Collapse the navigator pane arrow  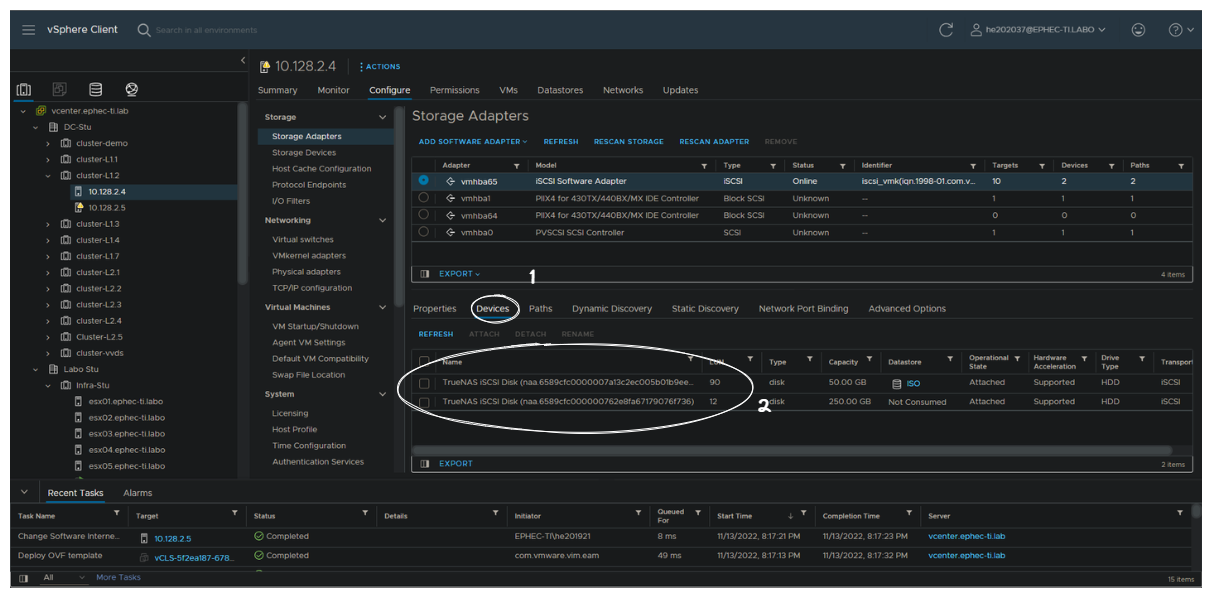[242, 61]
